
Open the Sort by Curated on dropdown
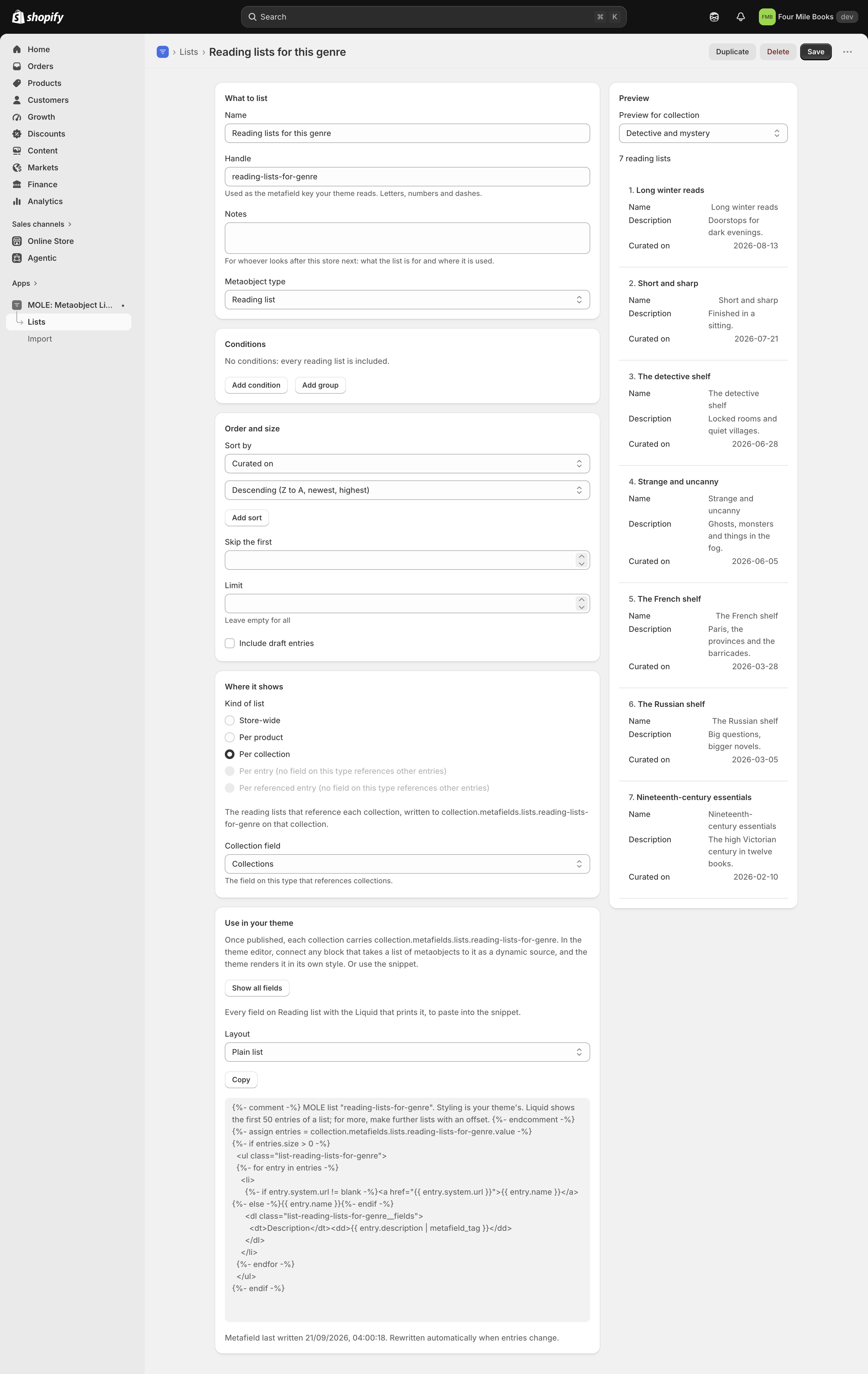(407, 463)
